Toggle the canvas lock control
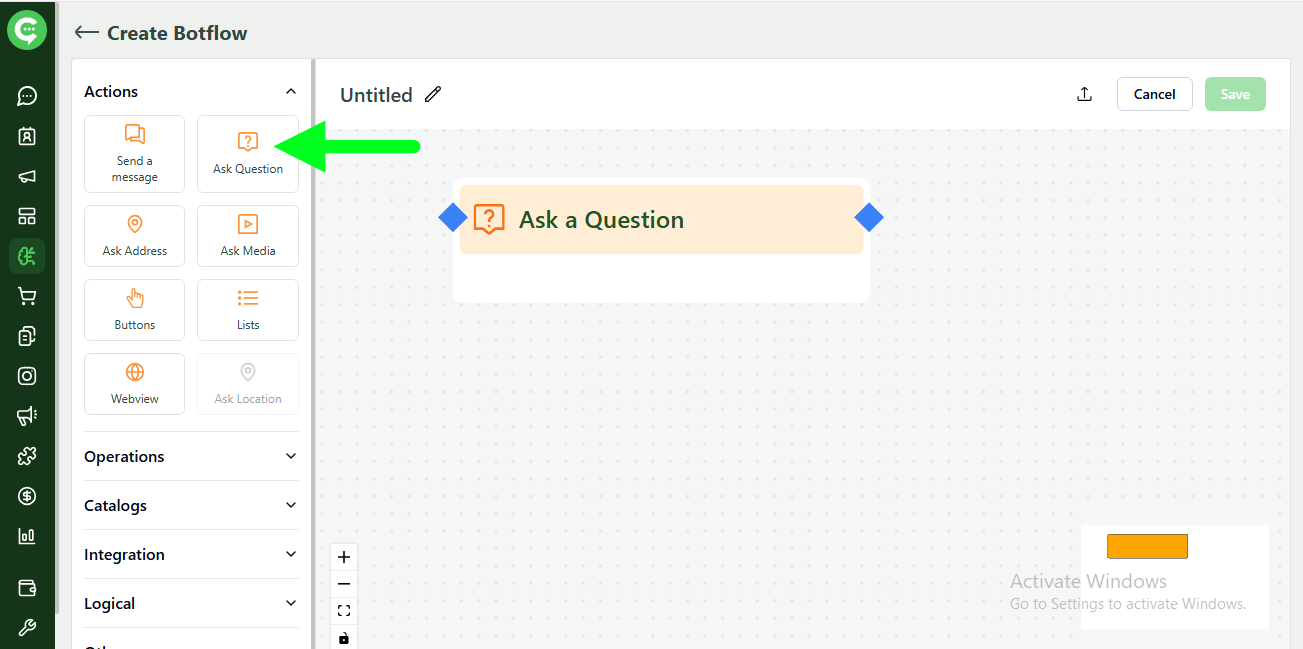 [344, 637]
